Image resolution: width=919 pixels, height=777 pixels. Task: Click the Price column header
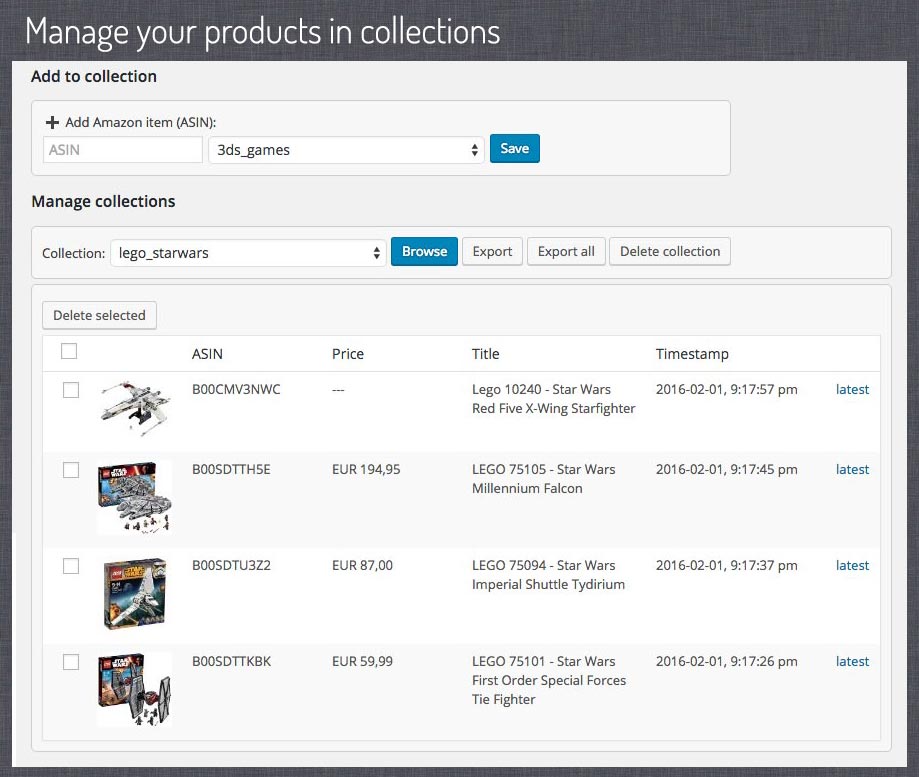(348, 354)
